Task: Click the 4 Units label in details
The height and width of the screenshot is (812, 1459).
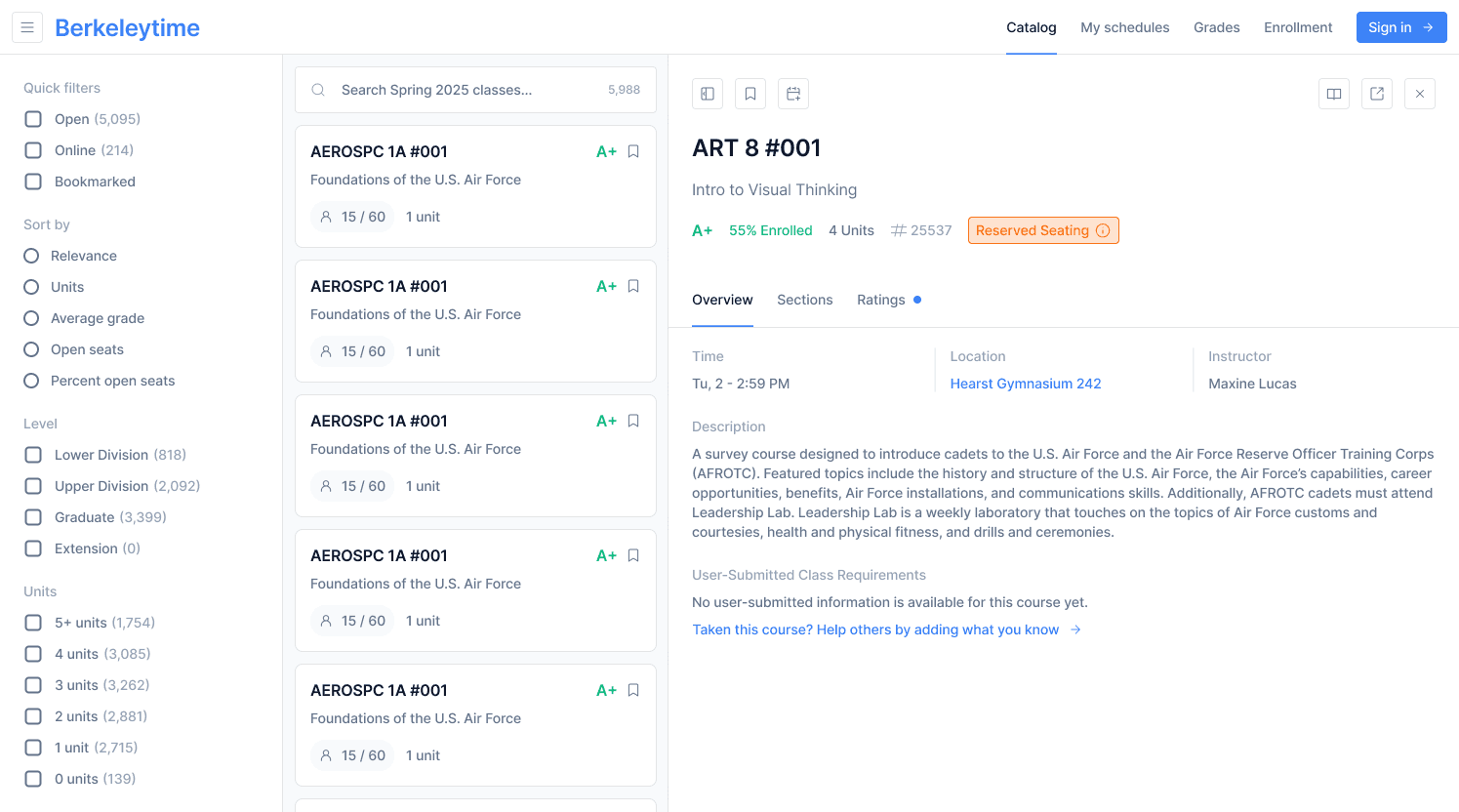Action: 851,230
